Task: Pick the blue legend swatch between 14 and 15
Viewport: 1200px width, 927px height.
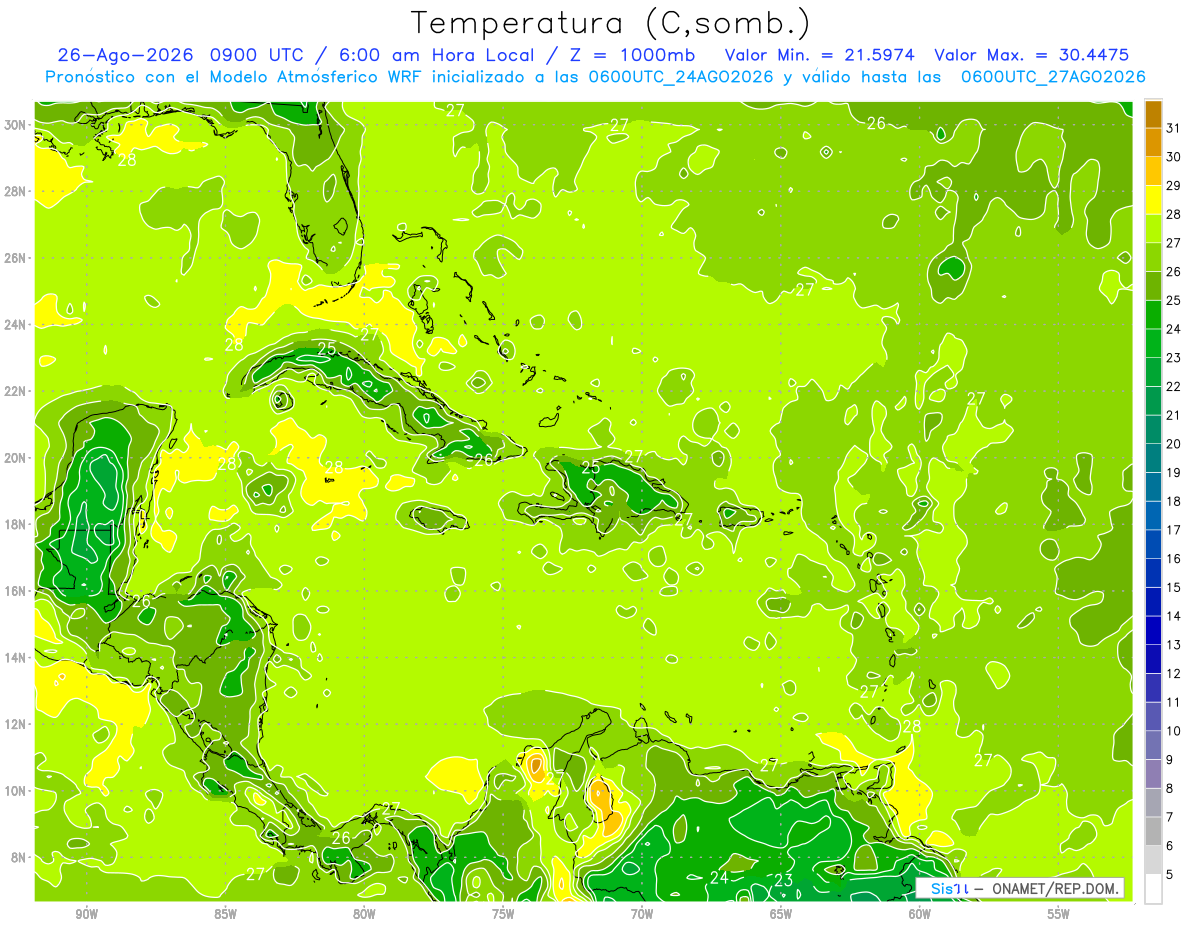Action: coord(1153,602)
